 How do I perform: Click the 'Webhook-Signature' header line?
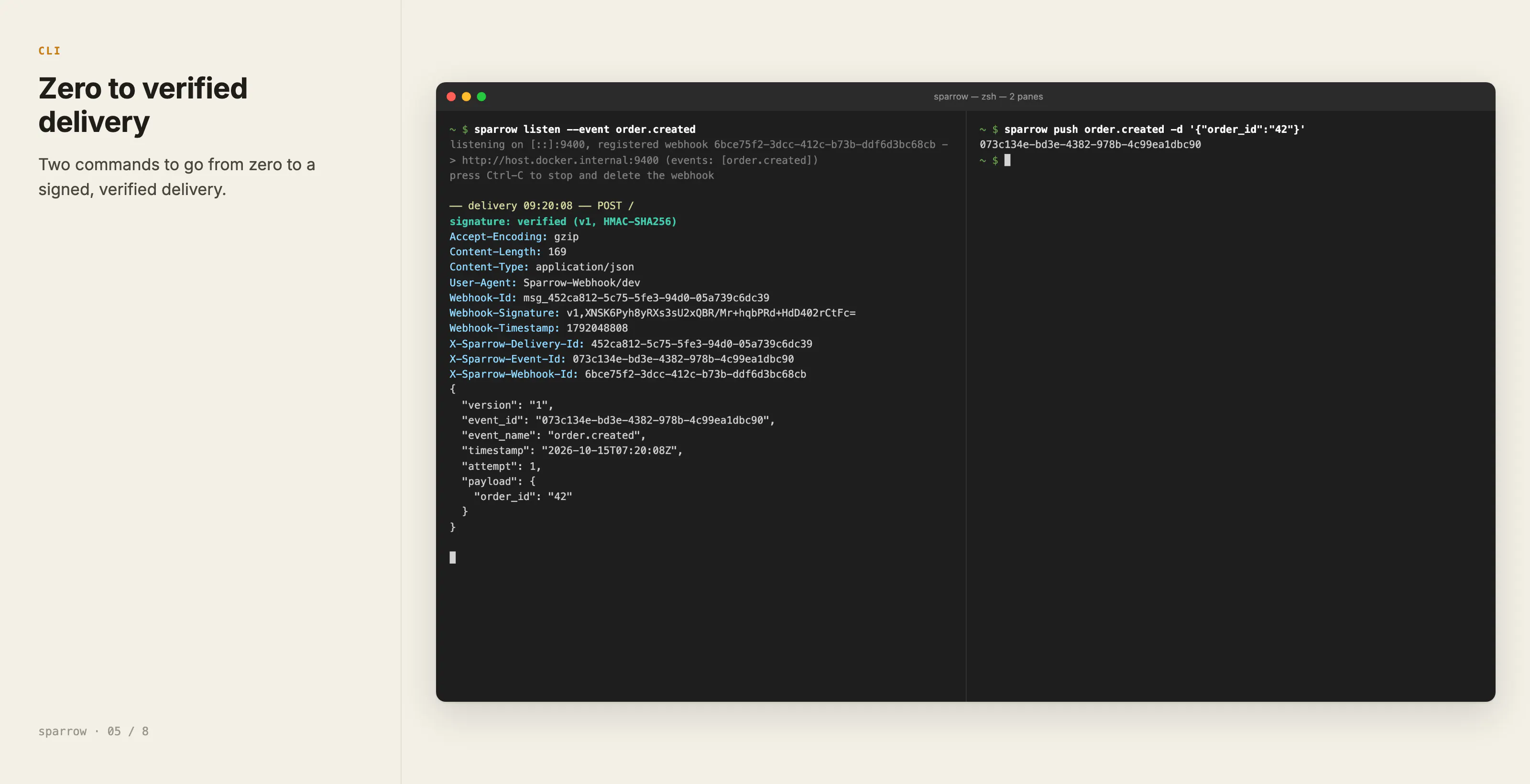pyautogui.click(x=652, y=313)
